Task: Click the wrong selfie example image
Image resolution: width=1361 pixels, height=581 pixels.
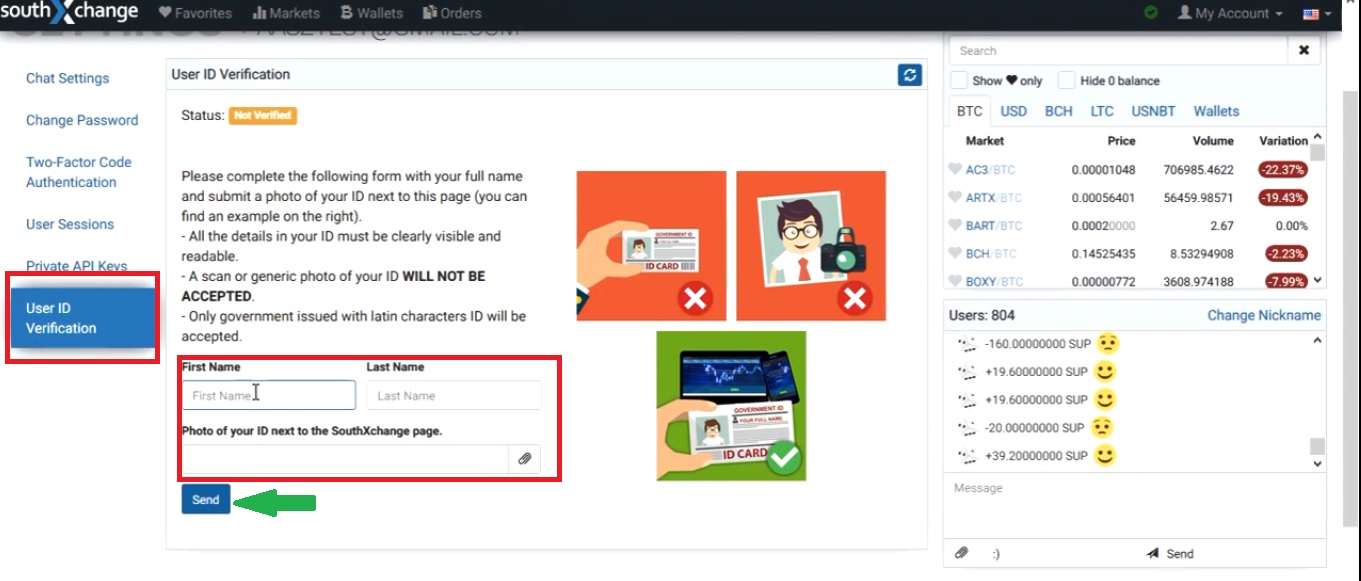Action: pos(811,246)
